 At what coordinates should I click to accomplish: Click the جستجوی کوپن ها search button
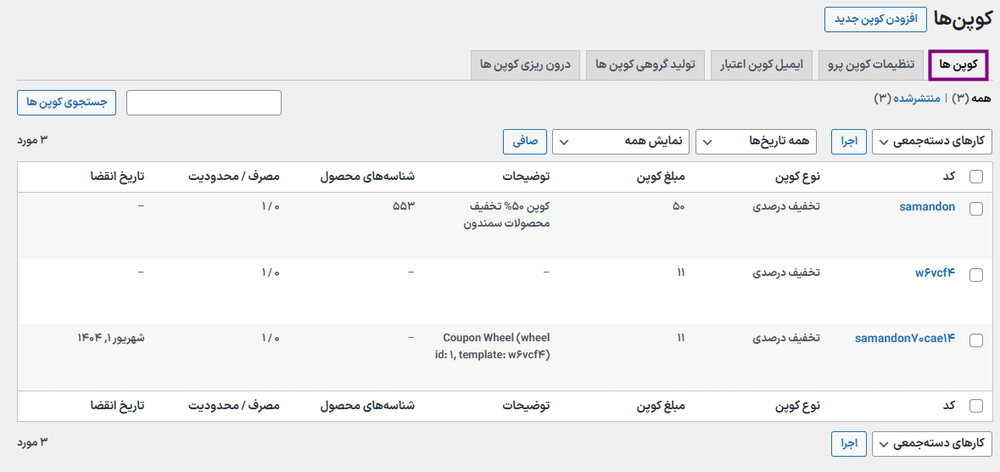coord(66,102)
